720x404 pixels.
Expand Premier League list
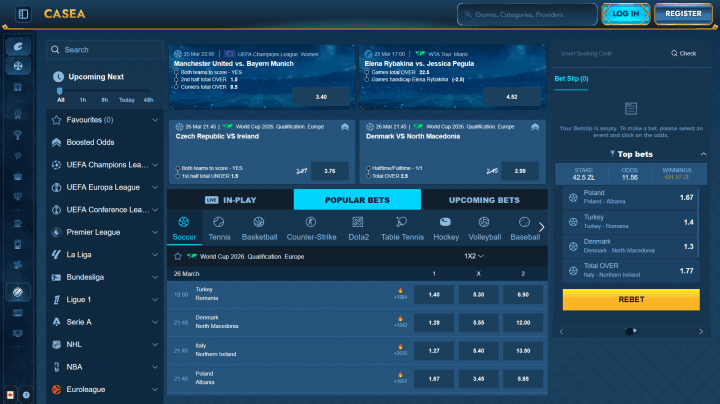[155, 232]
